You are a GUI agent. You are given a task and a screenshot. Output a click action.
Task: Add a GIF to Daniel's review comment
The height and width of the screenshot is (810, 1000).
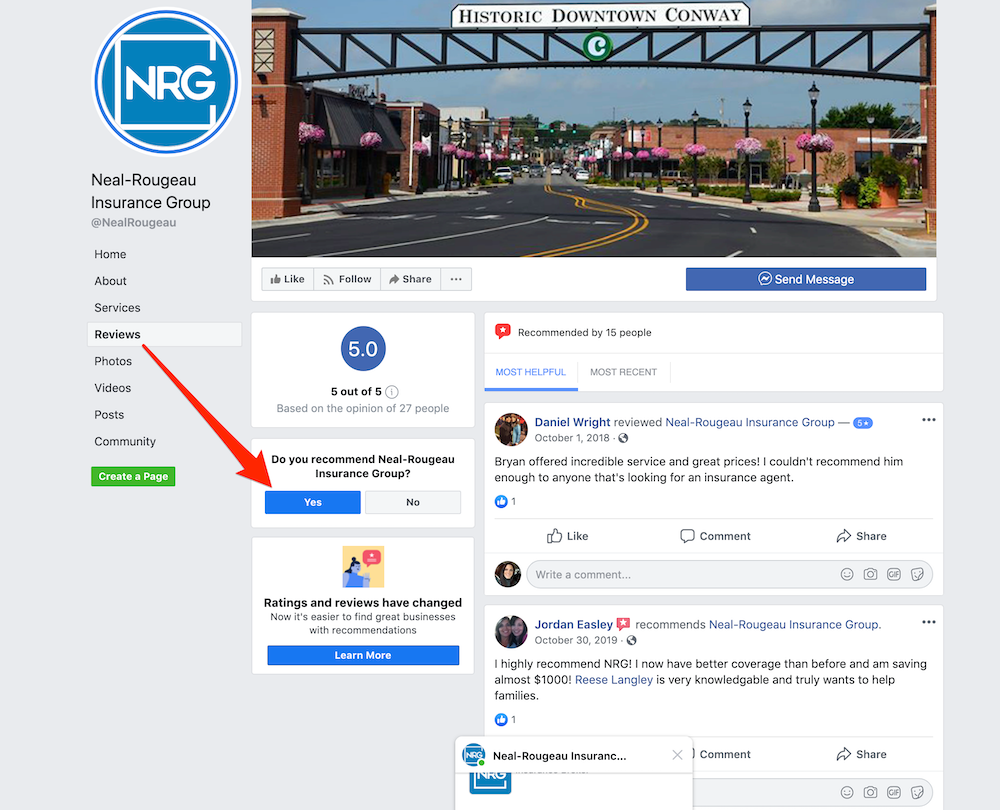[x=894, y=575]
